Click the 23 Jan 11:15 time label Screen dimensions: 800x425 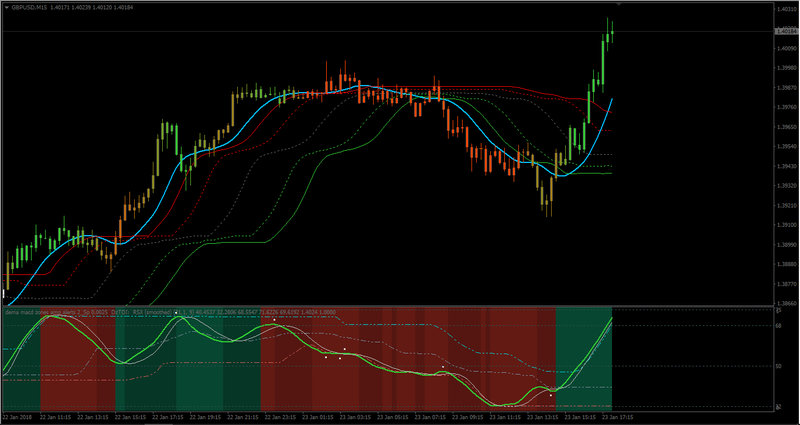point(504,417)
